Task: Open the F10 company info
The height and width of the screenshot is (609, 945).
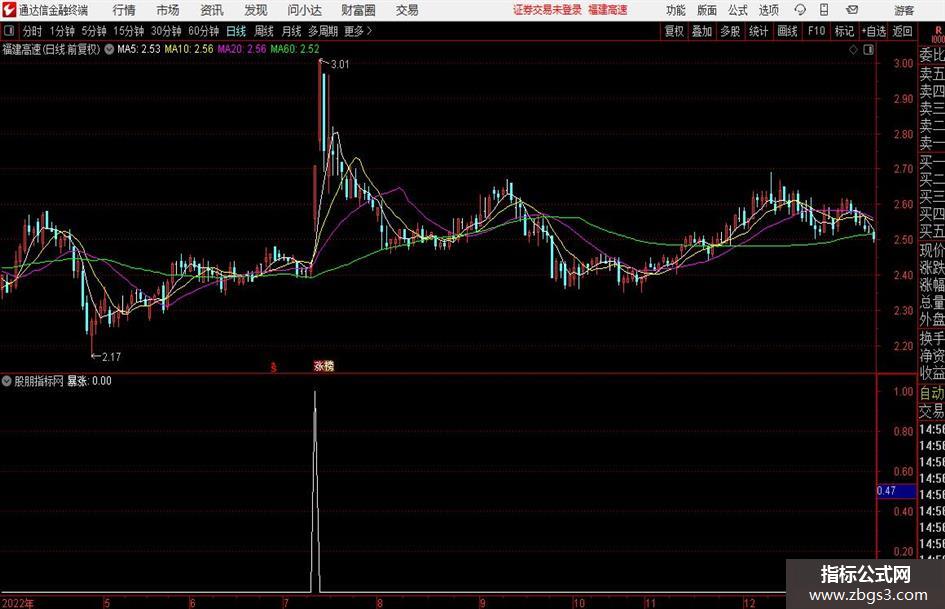Action: point(817,31)
